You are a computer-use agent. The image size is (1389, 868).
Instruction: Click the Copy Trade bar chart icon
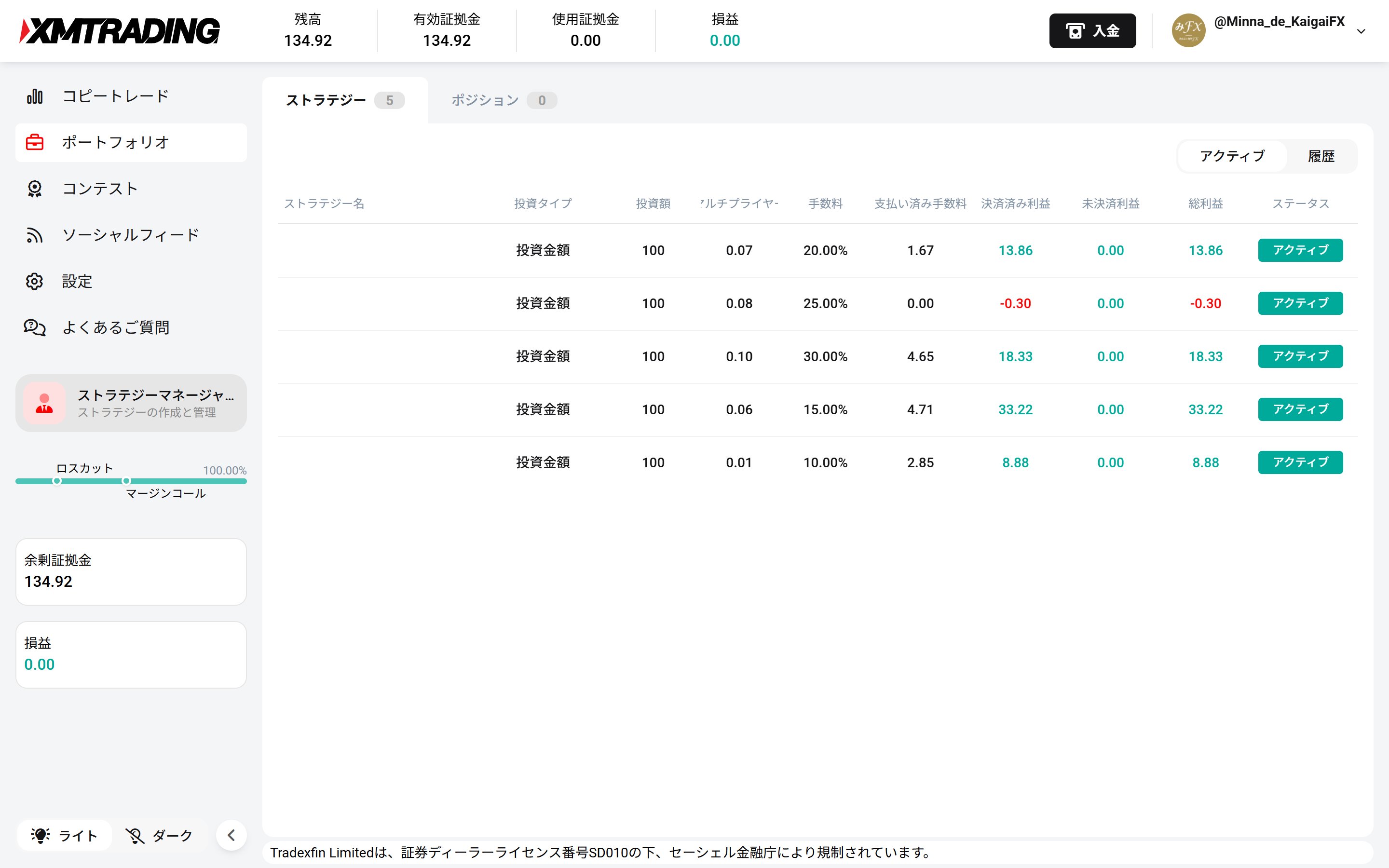coord(34,96)
